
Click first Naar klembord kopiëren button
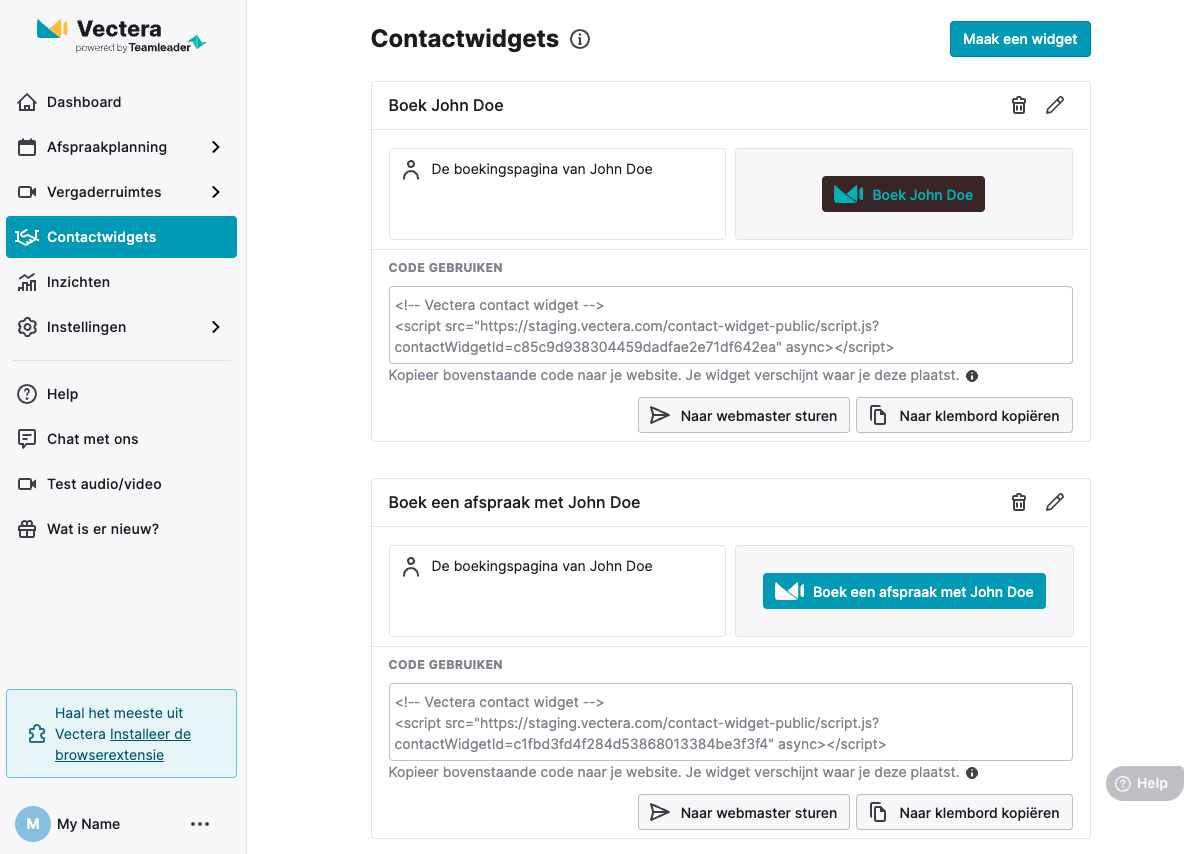coord(964,416)
